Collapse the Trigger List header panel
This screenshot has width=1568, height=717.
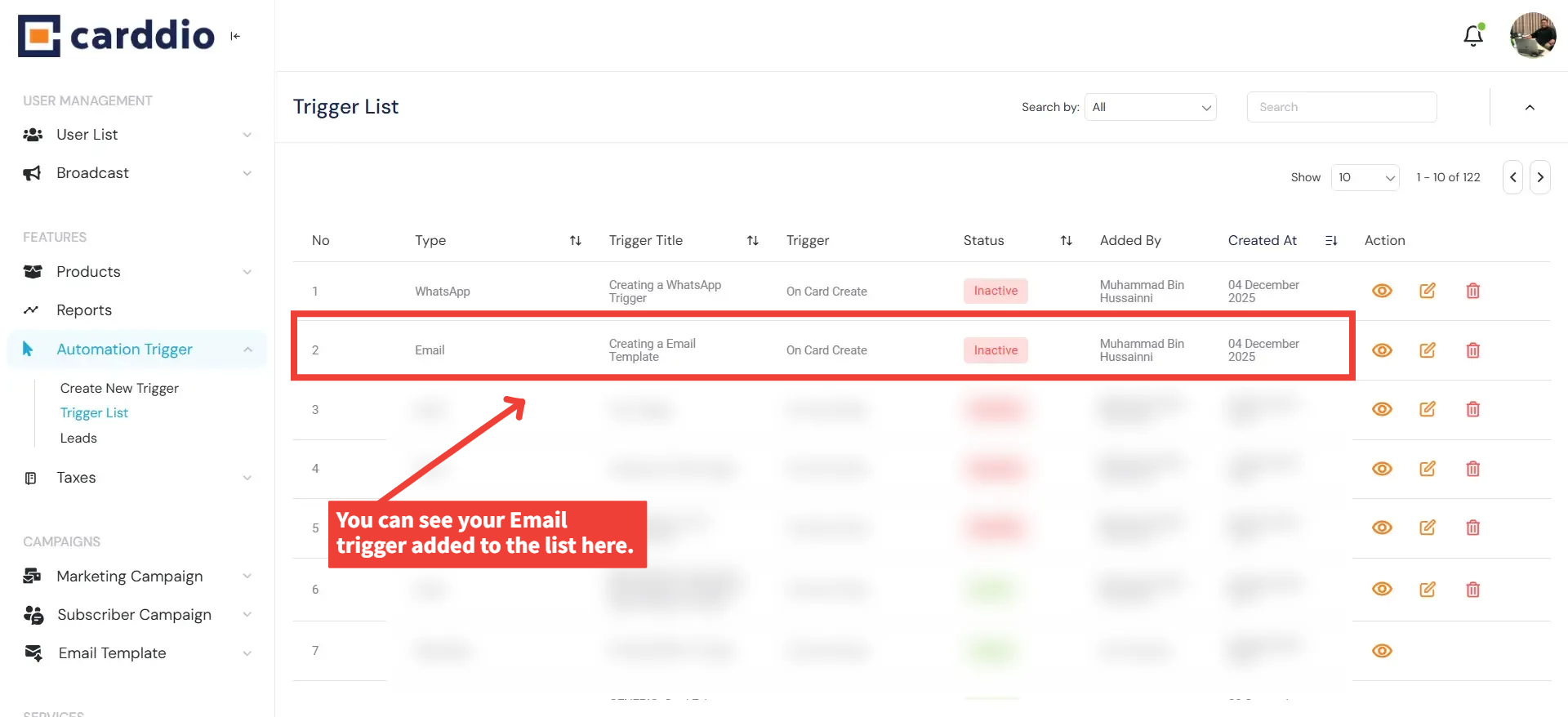pos(1530,107)
